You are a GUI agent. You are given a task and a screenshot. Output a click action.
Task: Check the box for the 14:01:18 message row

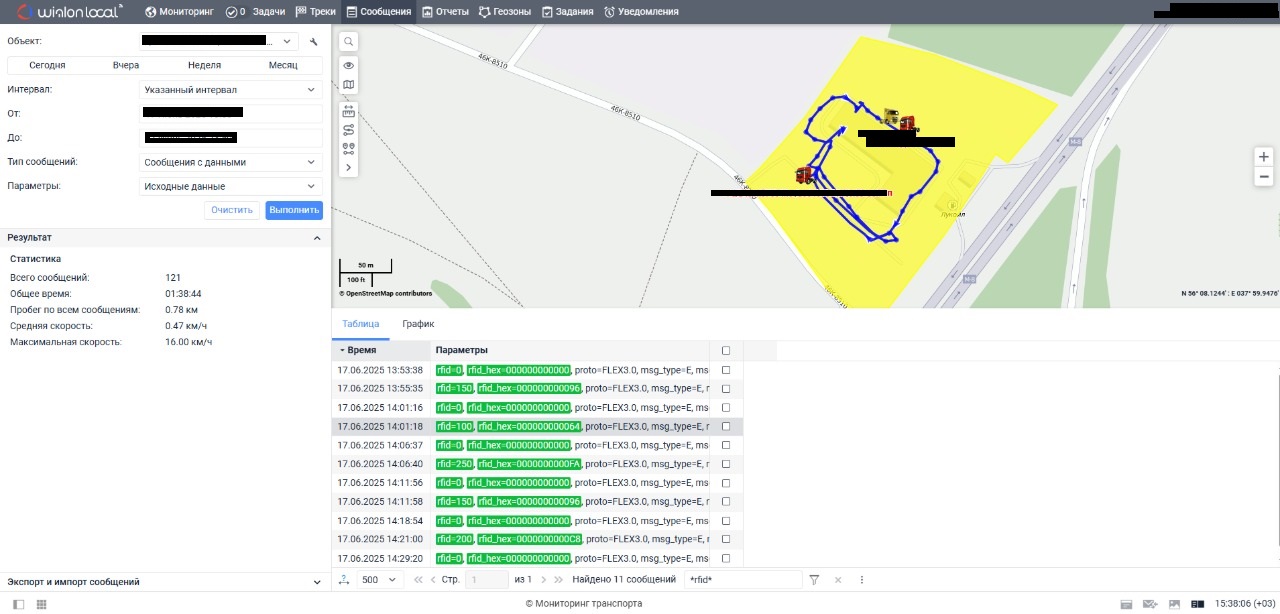click(726, 426)
